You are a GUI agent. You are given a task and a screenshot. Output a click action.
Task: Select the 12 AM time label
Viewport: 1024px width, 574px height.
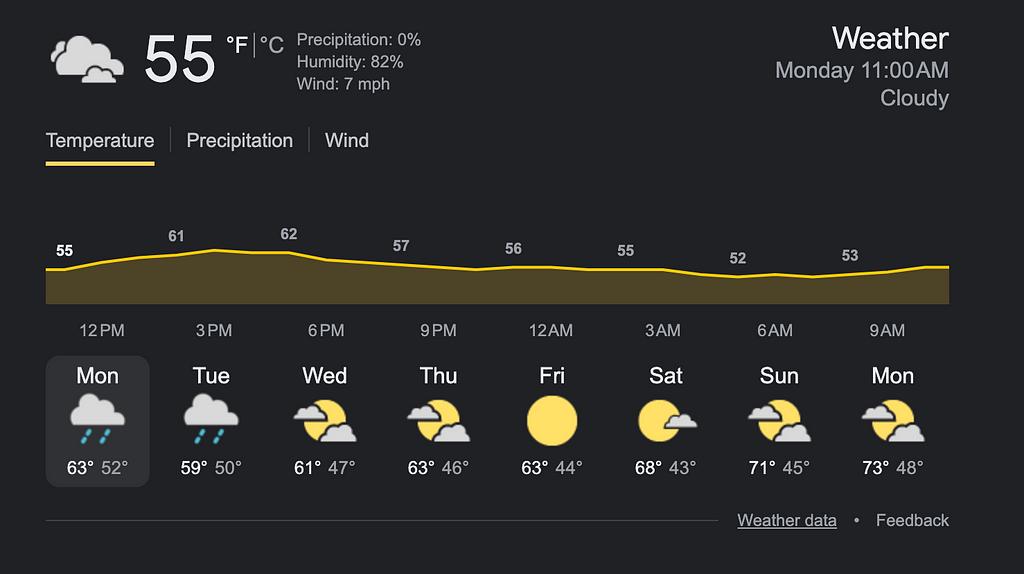click(x=551, y=331)
